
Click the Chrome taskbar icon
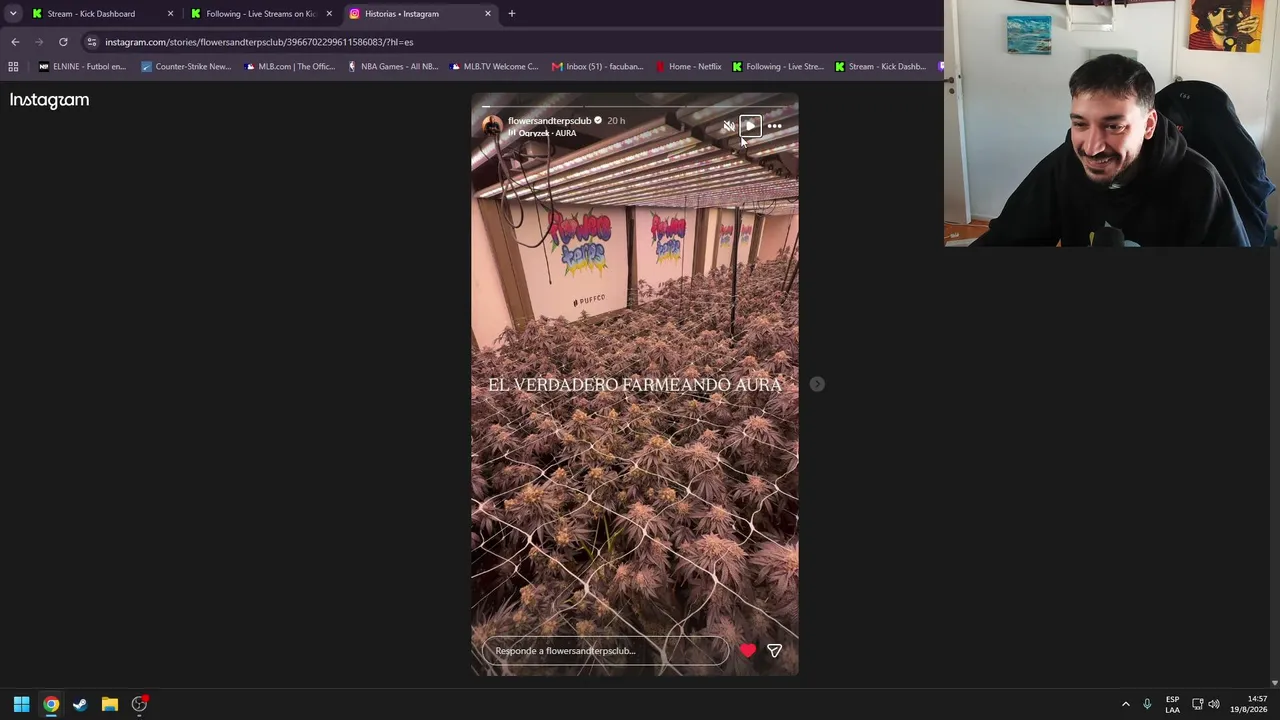pyautogui.click(x=51, y=704)
